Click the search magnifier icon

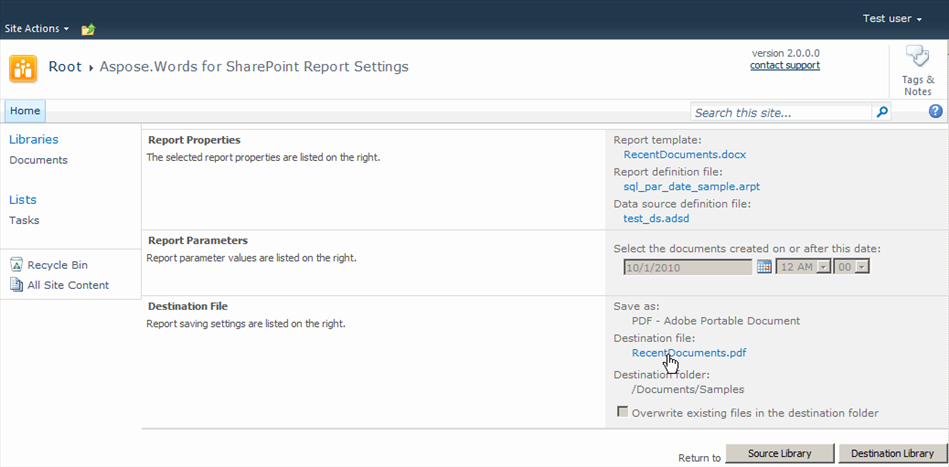pyautogui.click(x=882, y=113)
